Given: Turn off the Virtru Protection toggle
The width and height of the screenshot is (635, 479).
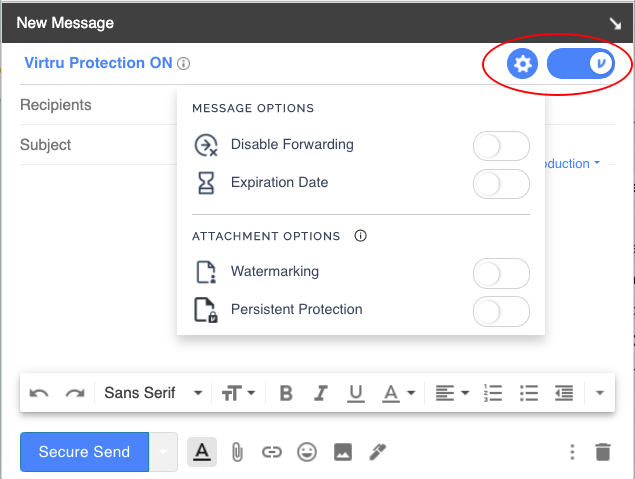Looking at the screenshot, I should coord(581,64).
